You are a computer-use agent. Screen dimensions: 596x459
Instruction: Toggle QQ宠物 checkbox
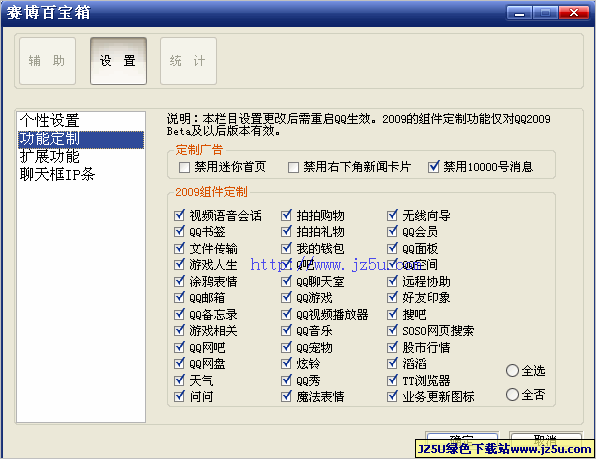point(286,347)
